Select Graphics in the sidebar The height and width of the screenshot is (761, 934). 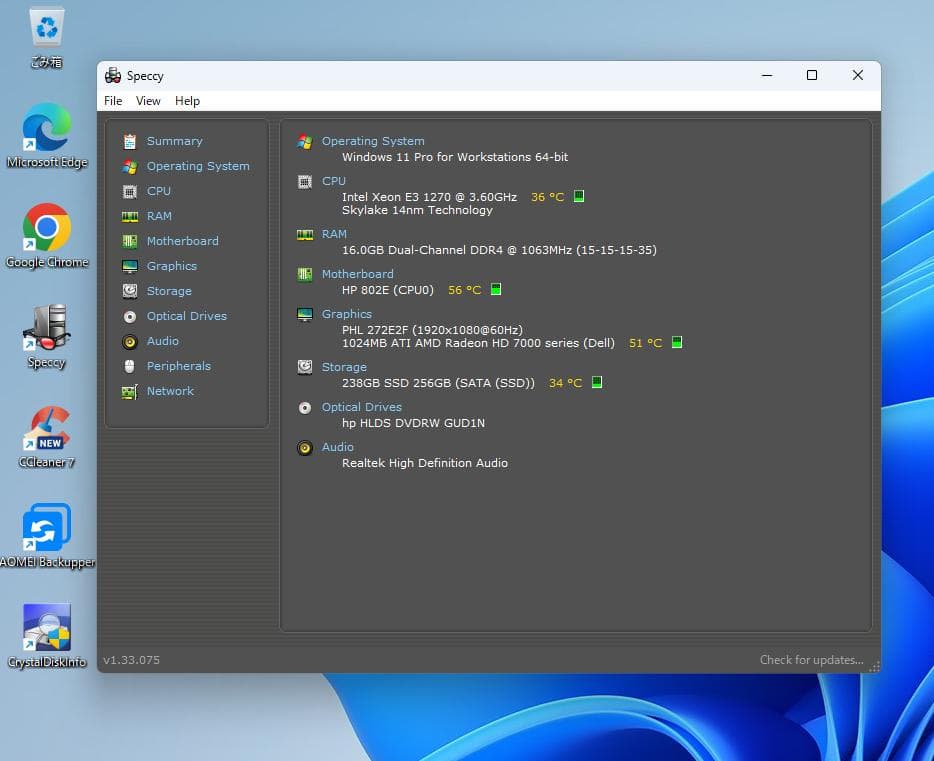[171, 266]
